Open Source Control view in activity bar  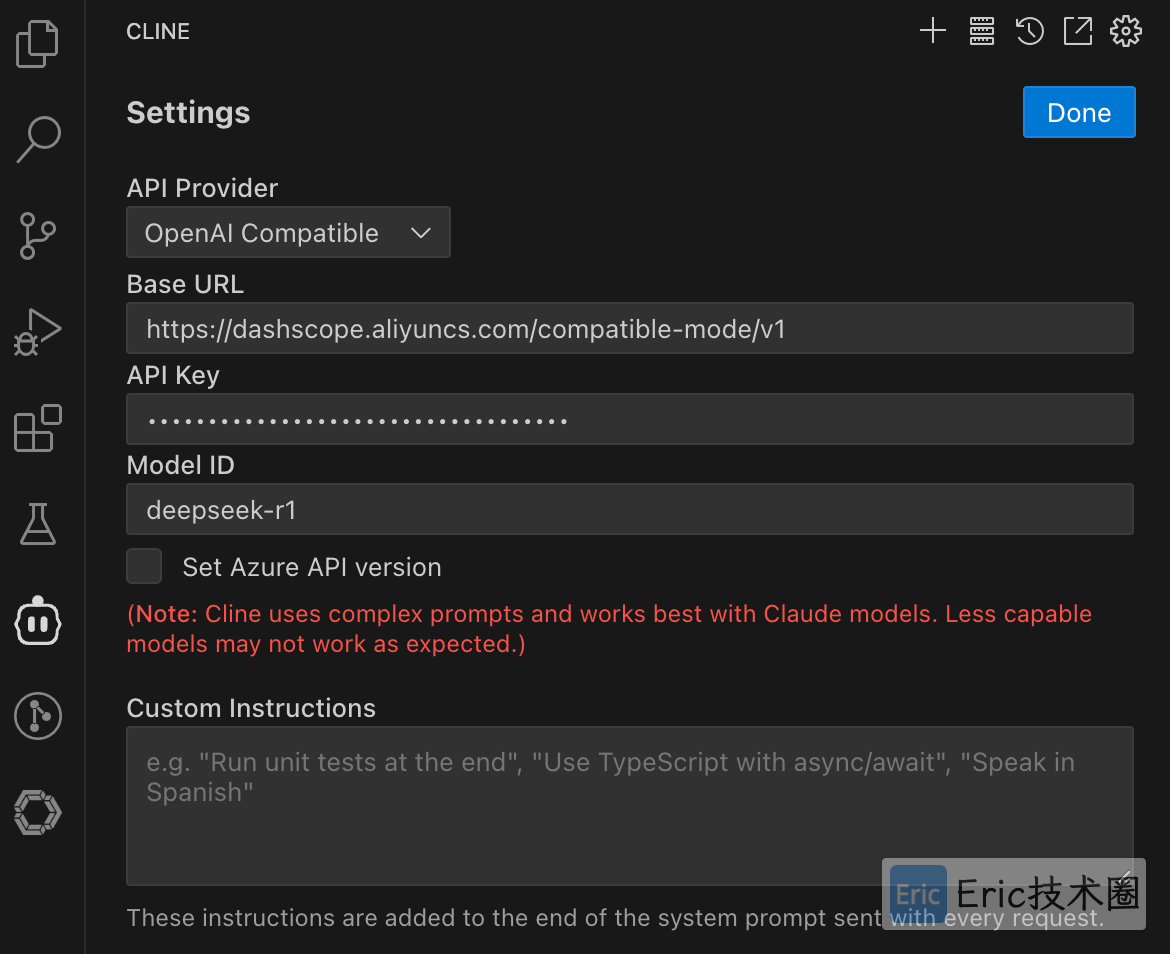[37, 236]
